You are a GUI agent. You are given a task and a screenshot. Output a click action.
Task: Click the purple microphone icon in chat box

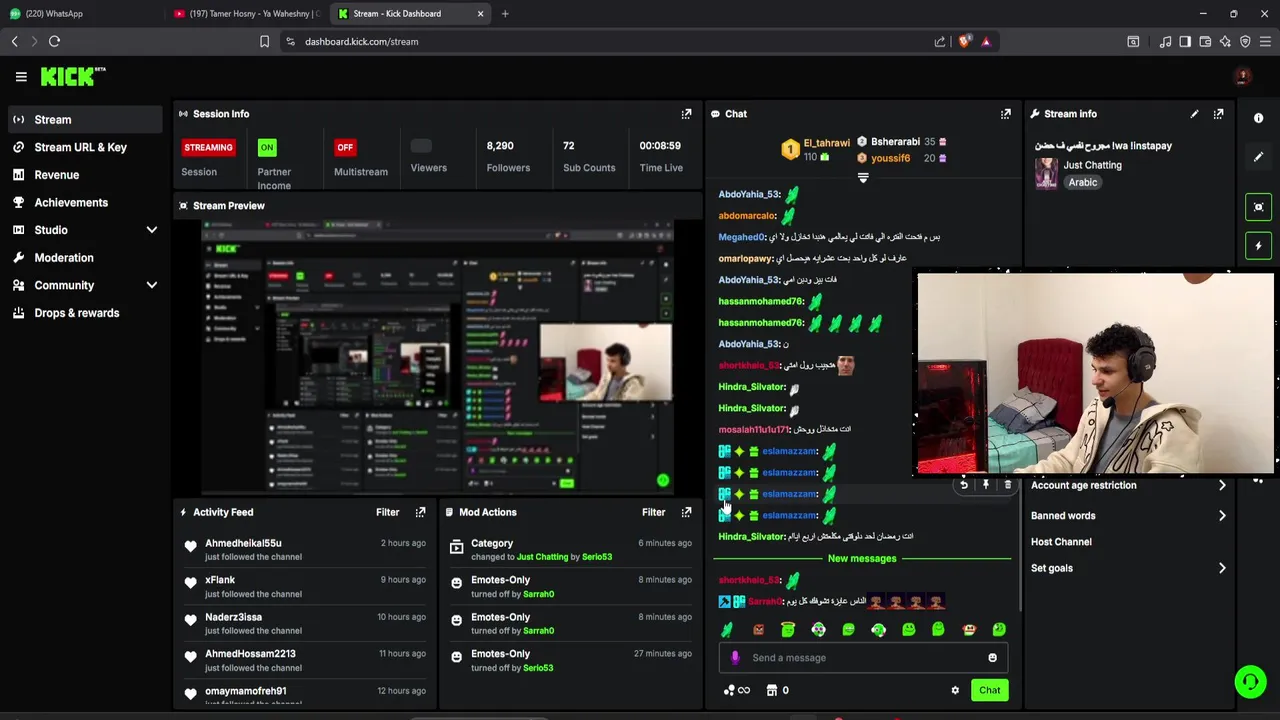(735, 658)
